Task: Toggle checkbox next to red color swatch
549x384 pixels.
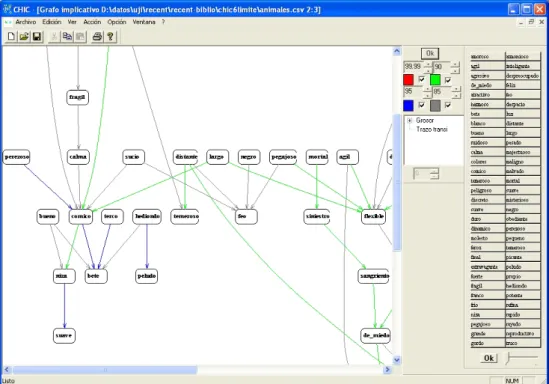Action: coord(422,79)
